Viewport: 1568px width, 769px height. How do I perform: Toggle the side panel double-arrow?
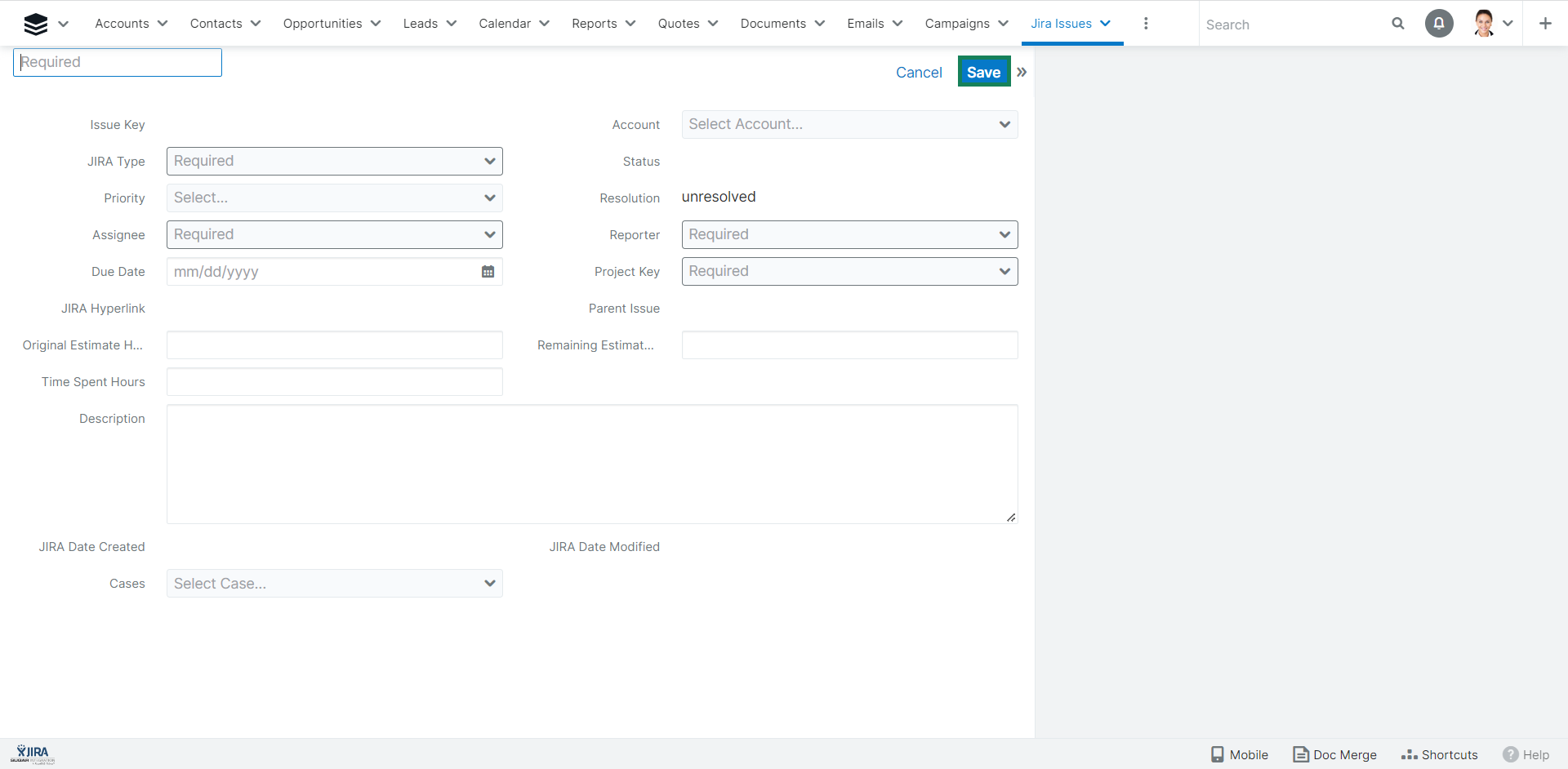(x=1022, y=72)
